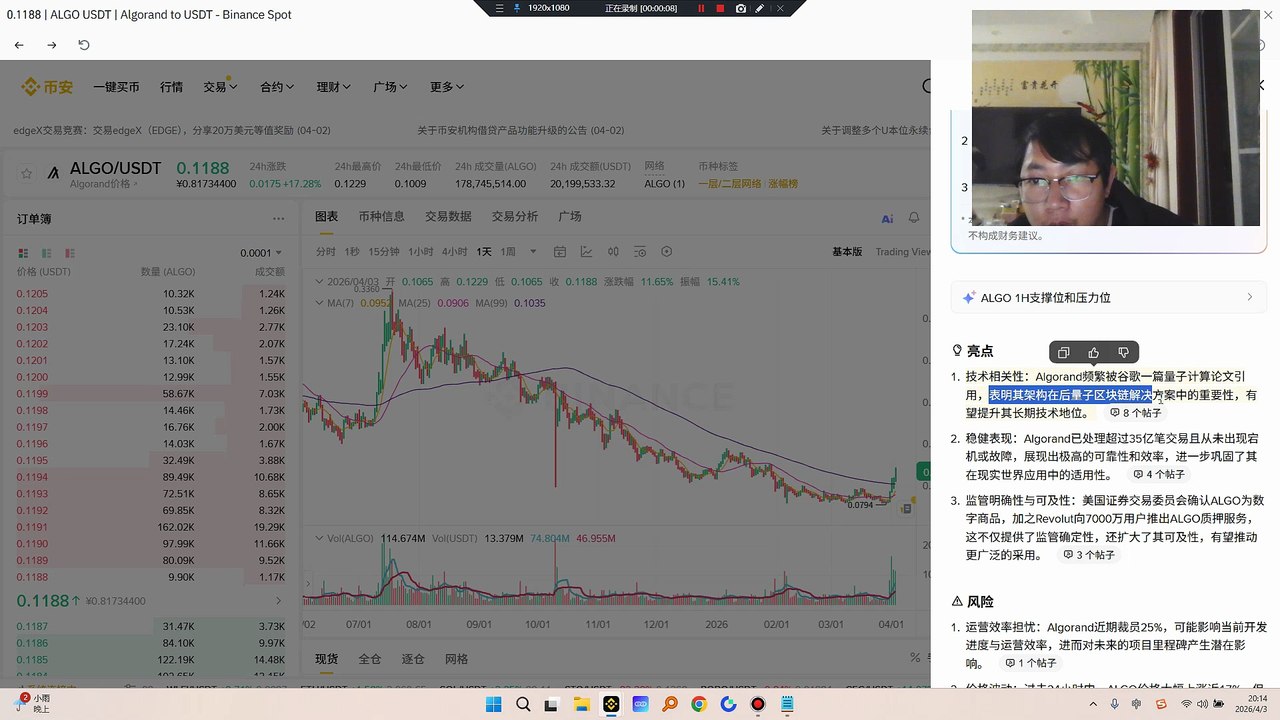The image size is (1280, 720).
Task: Select 1周 chart interval
Action: pyautogui.click(x=508, y=252)
